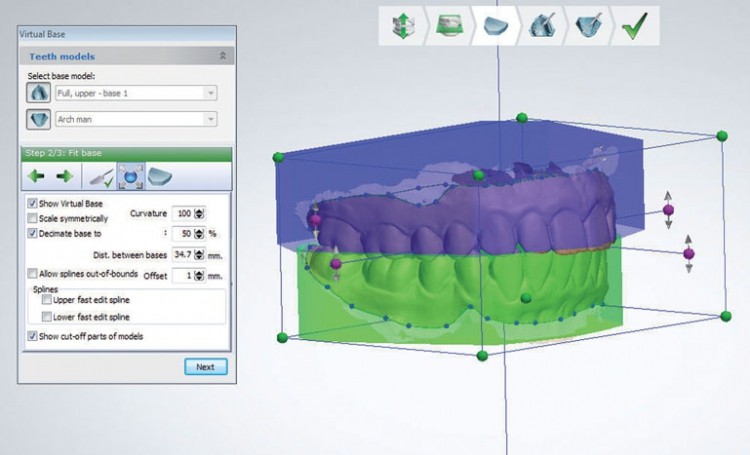Viewport: 750px width, 455px height.
Task: Click the upper base model icon
Action: pyautogui.click(x=38, y=93)
